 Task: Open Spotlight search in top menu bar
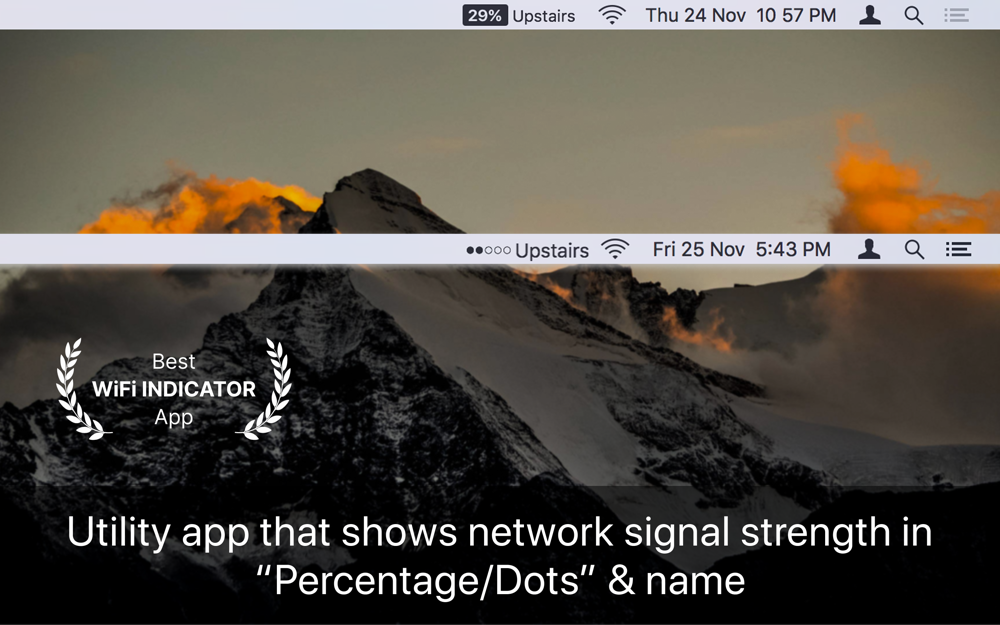click(914, 15)
